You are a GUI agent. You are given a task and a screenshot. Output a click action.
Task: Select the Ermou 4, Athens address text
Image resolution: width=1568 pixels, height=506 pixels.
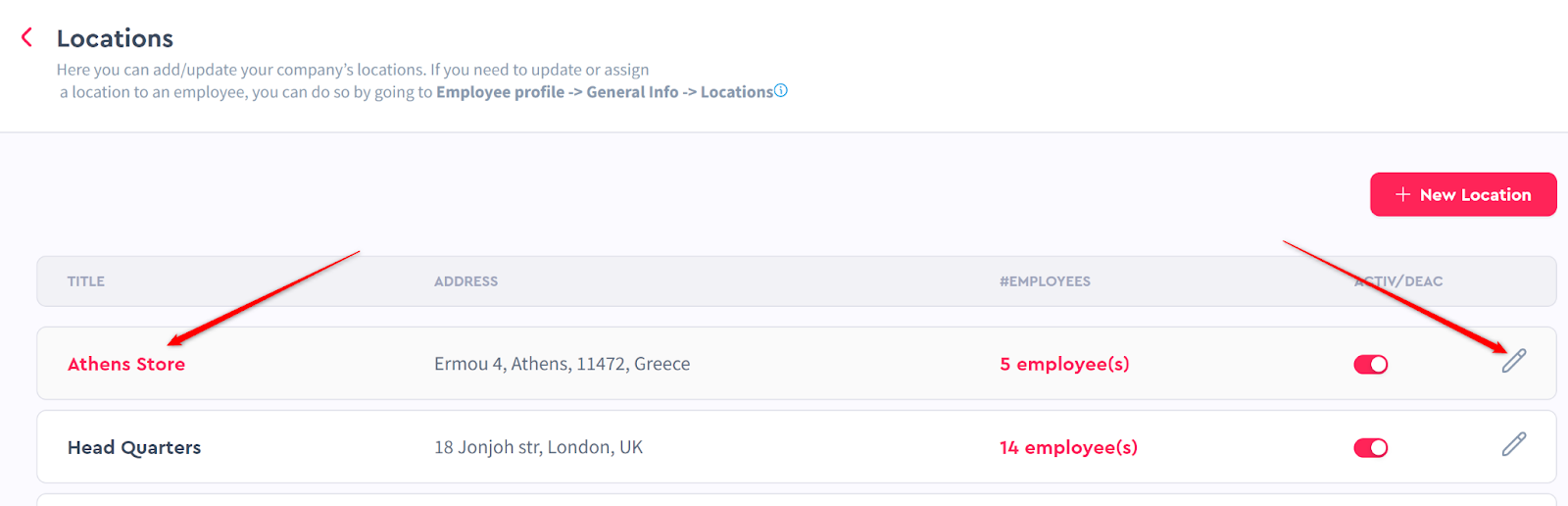[563, 364]
